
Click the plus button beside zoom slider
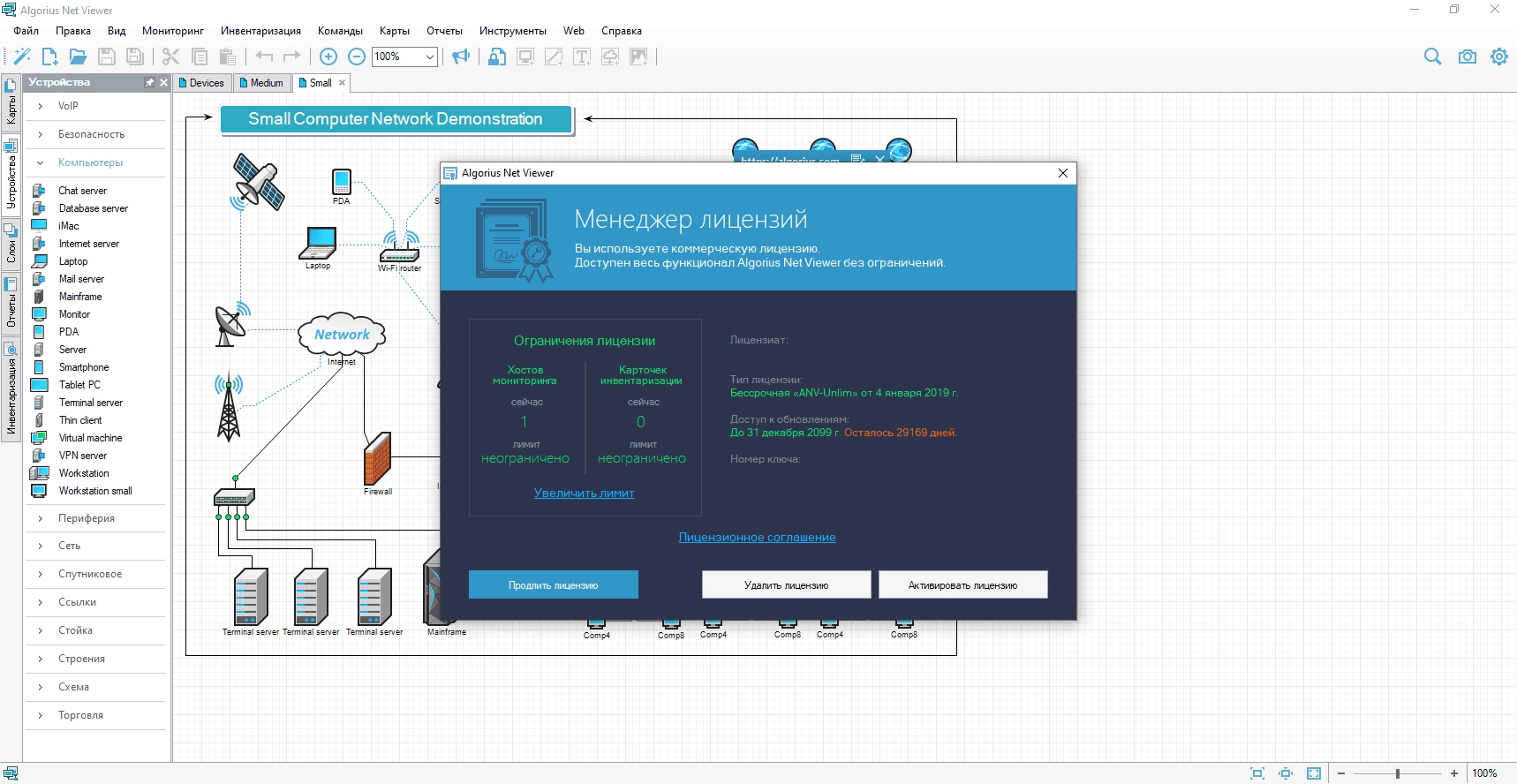(1454, 773)
